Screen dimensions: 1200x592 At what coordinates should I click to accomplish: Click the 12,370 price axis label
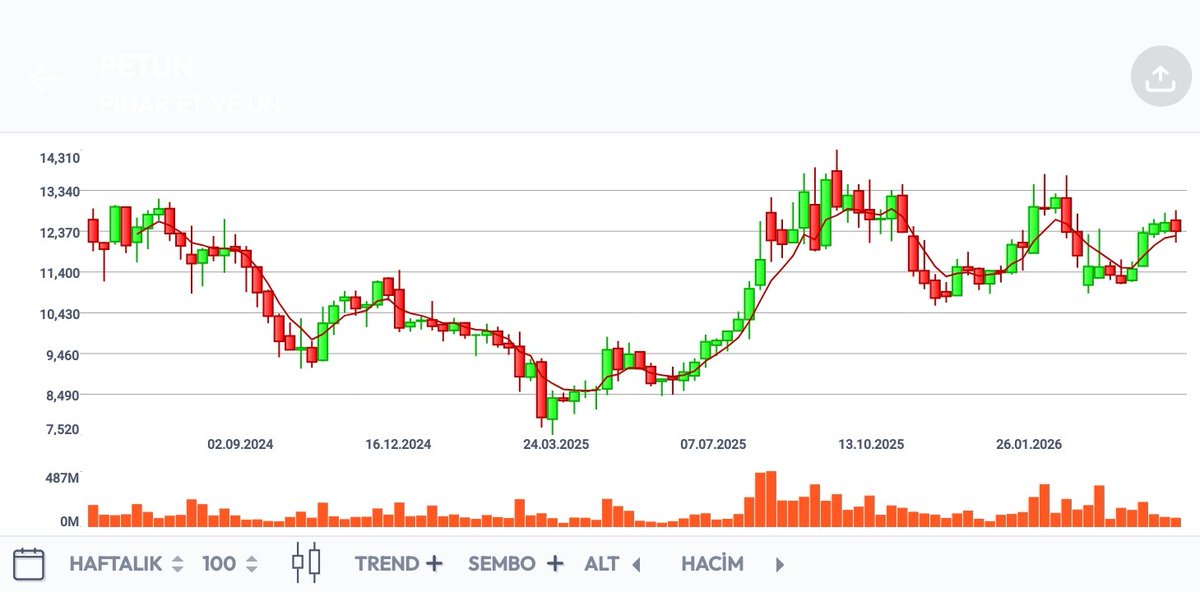pos(60,233)
